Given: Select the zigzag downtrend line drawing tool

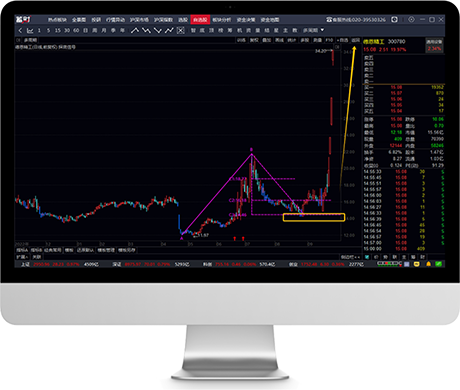Looking at the screenshot, I should [x=146, y=31].
